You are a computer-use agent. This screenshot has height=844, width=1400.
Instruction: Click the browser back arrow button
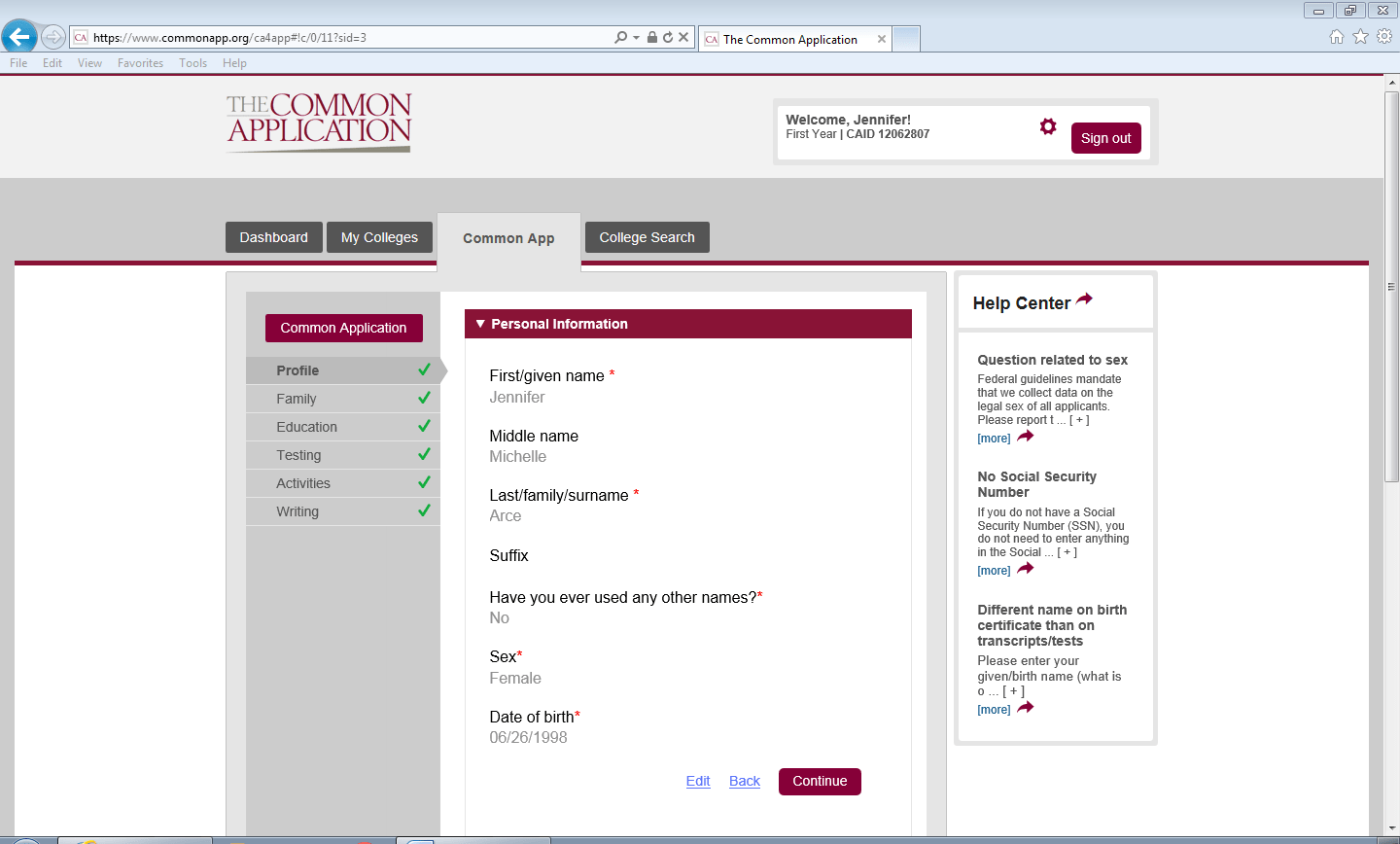point(18,37)
